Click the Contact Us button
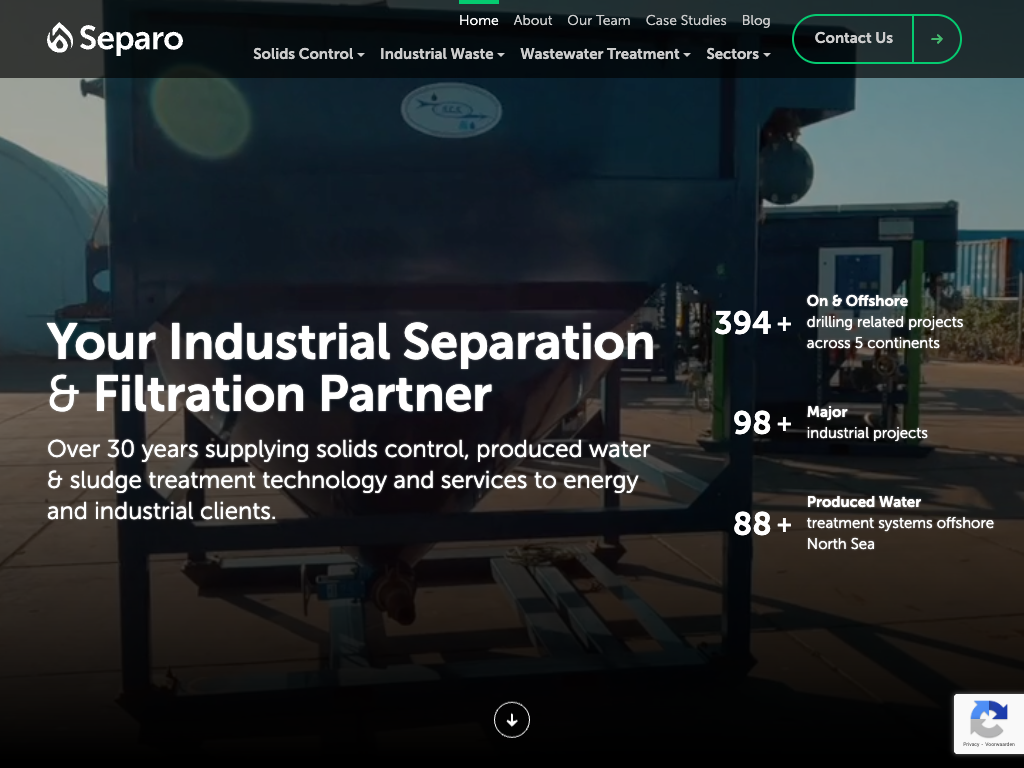 coord(853,39)
